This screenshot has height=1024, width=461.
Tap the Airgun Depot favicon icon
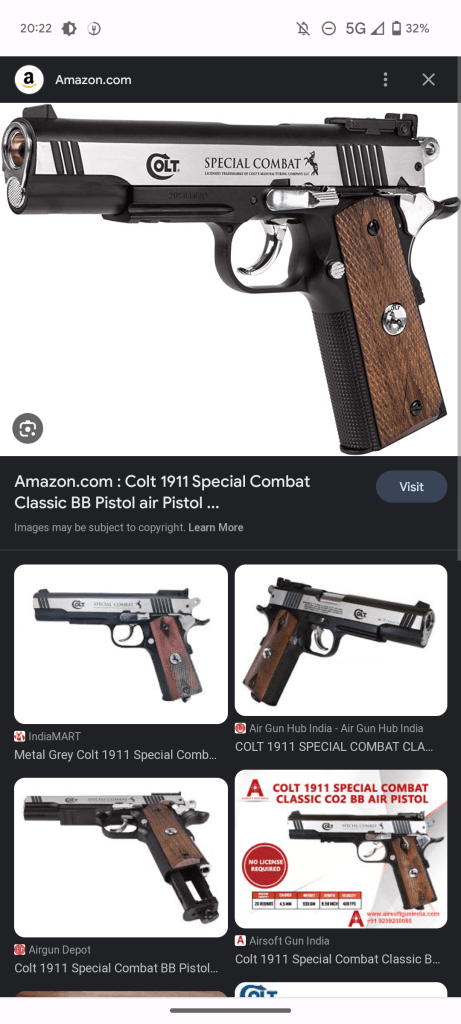click(20, 950)
